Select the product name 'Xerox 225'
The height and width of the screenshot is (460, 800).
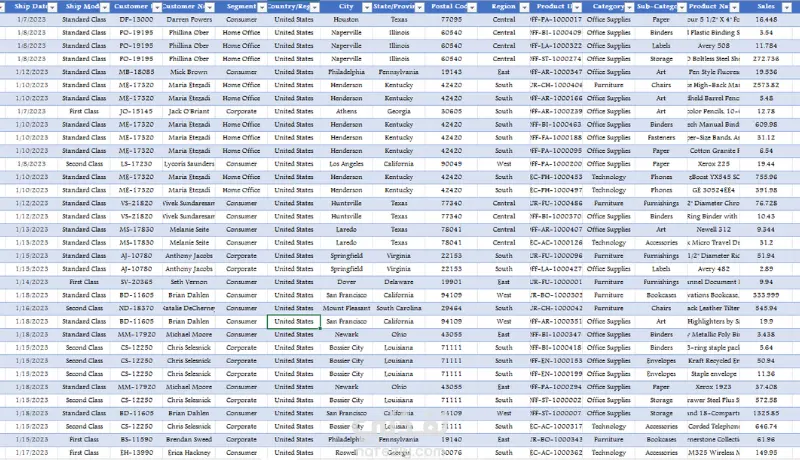(713, 164)
